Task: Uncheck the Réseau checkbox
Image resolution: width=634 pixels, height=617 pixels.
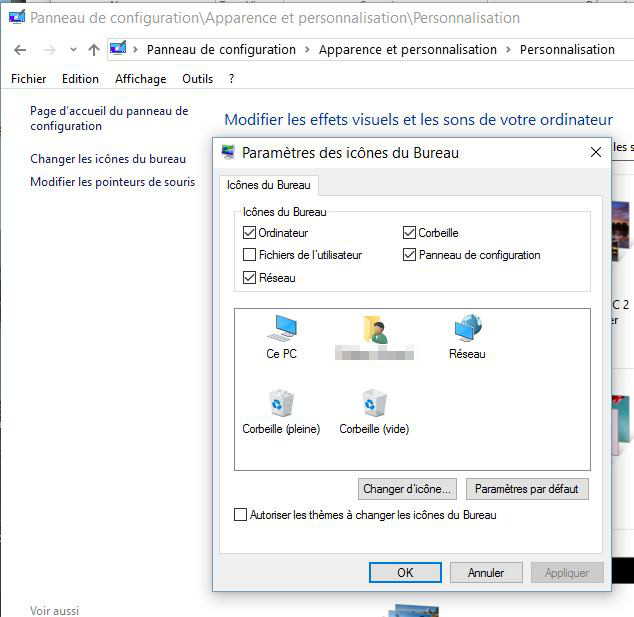Action: [249, 277]
